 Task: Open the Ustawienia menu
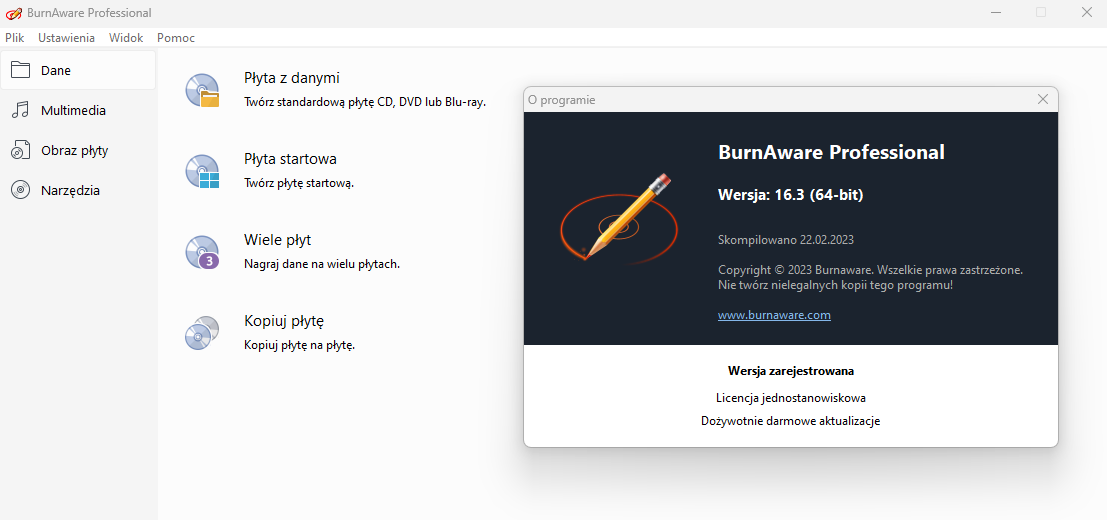66,38
